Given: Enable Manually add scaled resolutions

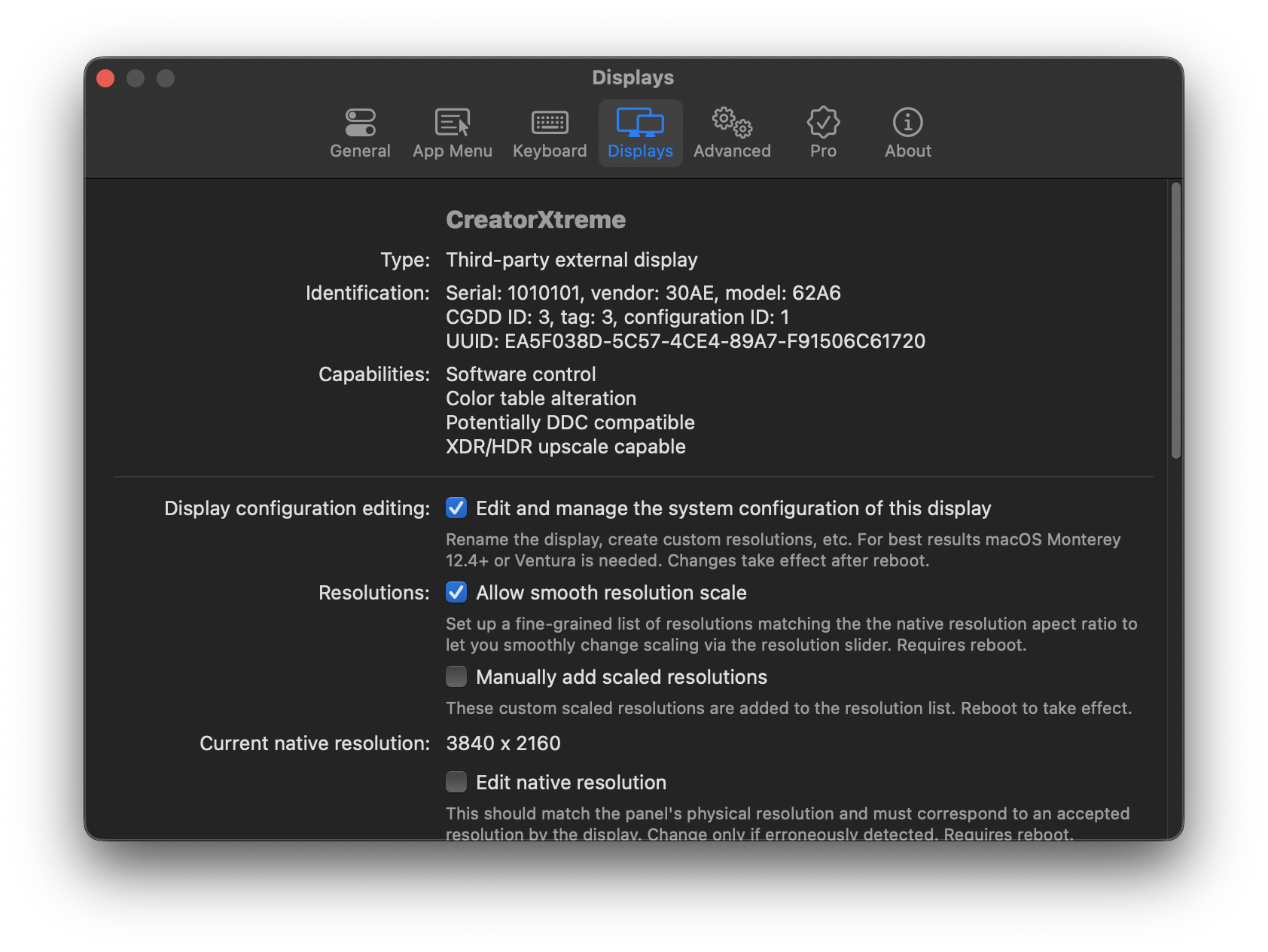Looking at the screenshot, I should click(456, 677).
